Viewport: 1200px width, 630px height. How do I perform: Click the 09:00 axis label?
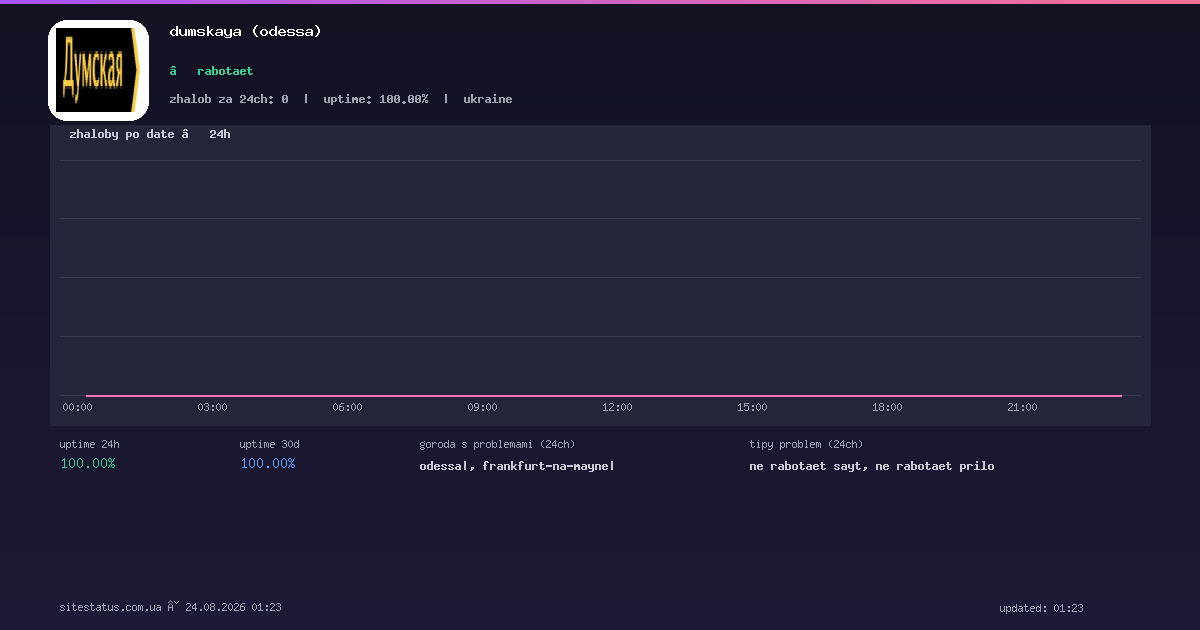coord(482,407)
